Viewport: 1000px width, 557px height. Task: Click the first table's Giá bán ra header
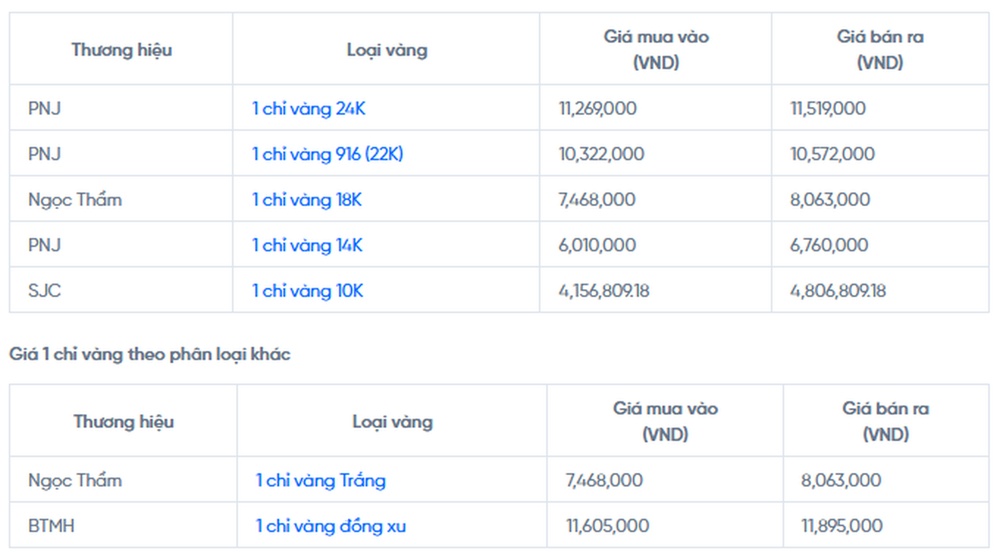[x=880, y=49]
